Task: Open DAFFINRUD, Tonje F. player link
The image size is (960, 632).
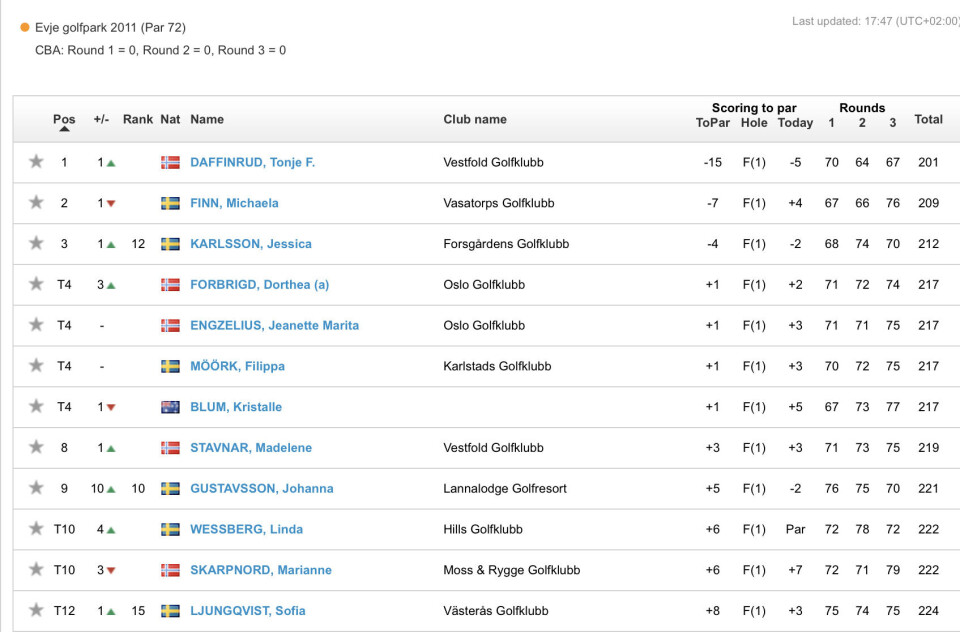Action: pyautogui.click(x=252, y=162)
